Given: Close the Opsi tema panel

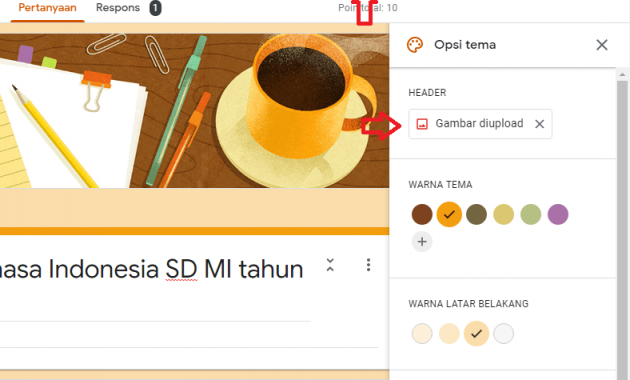Looking at the screenshot, I should (x=601, y=45).
